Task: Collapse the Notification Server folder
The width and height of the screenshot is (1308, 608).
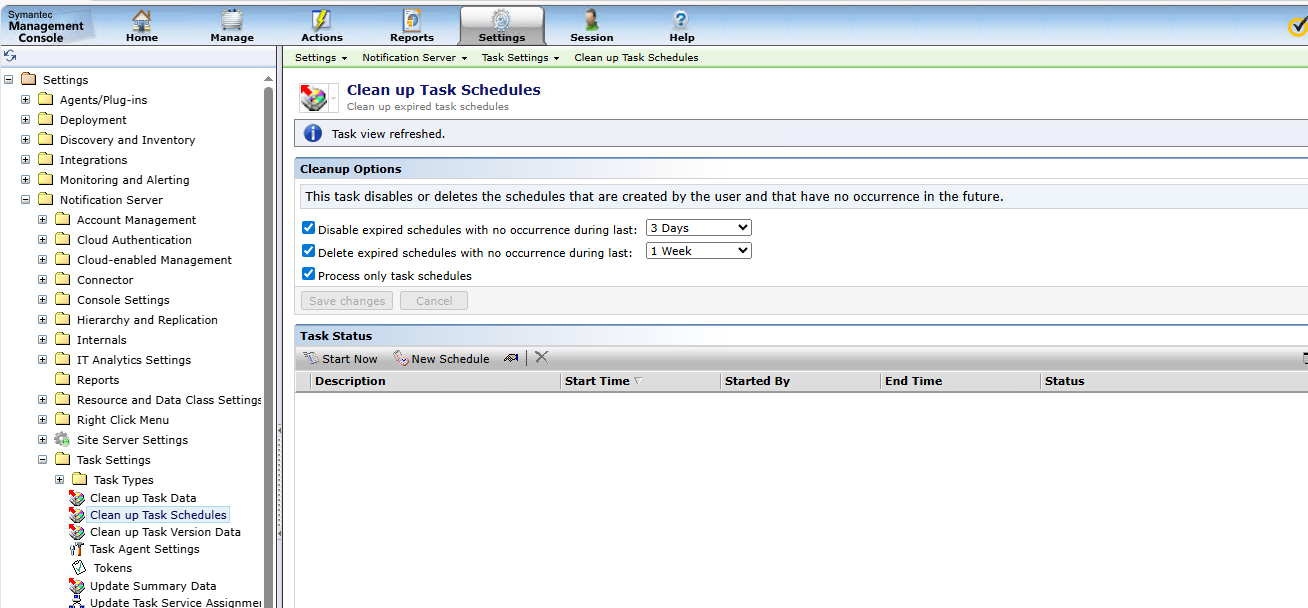Action: click(x=26, y=200)
